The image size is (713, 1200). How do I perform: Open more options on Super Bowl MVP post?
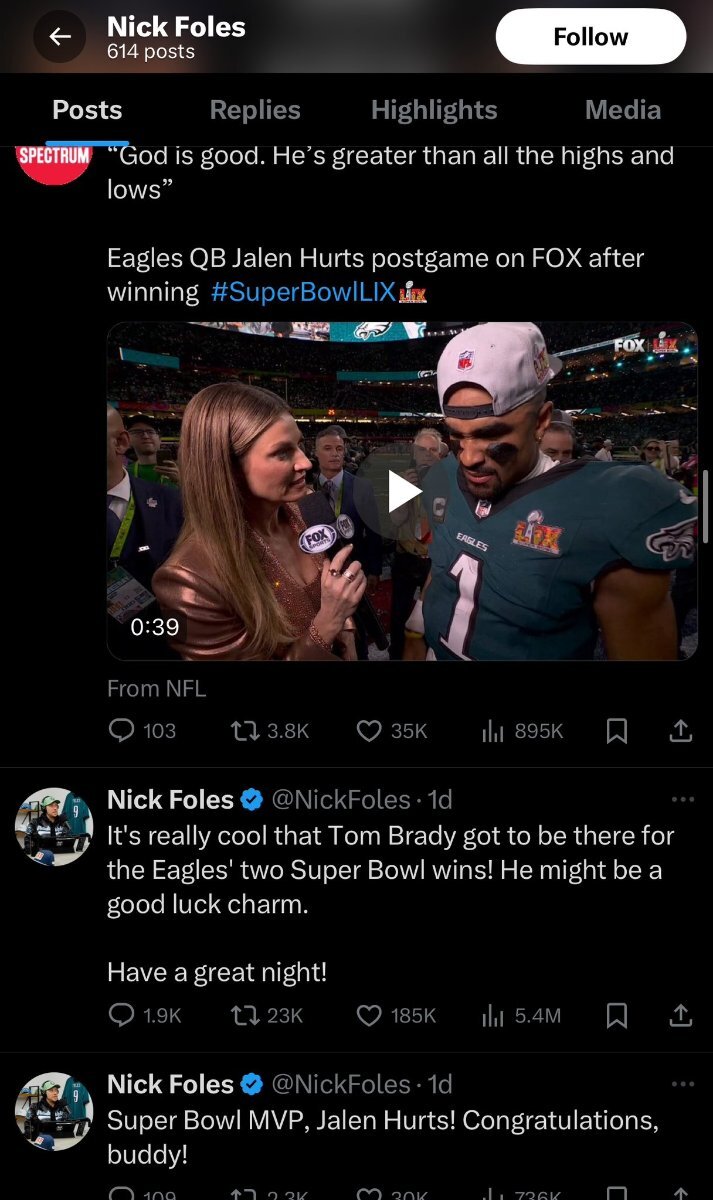pos(682,1083)
